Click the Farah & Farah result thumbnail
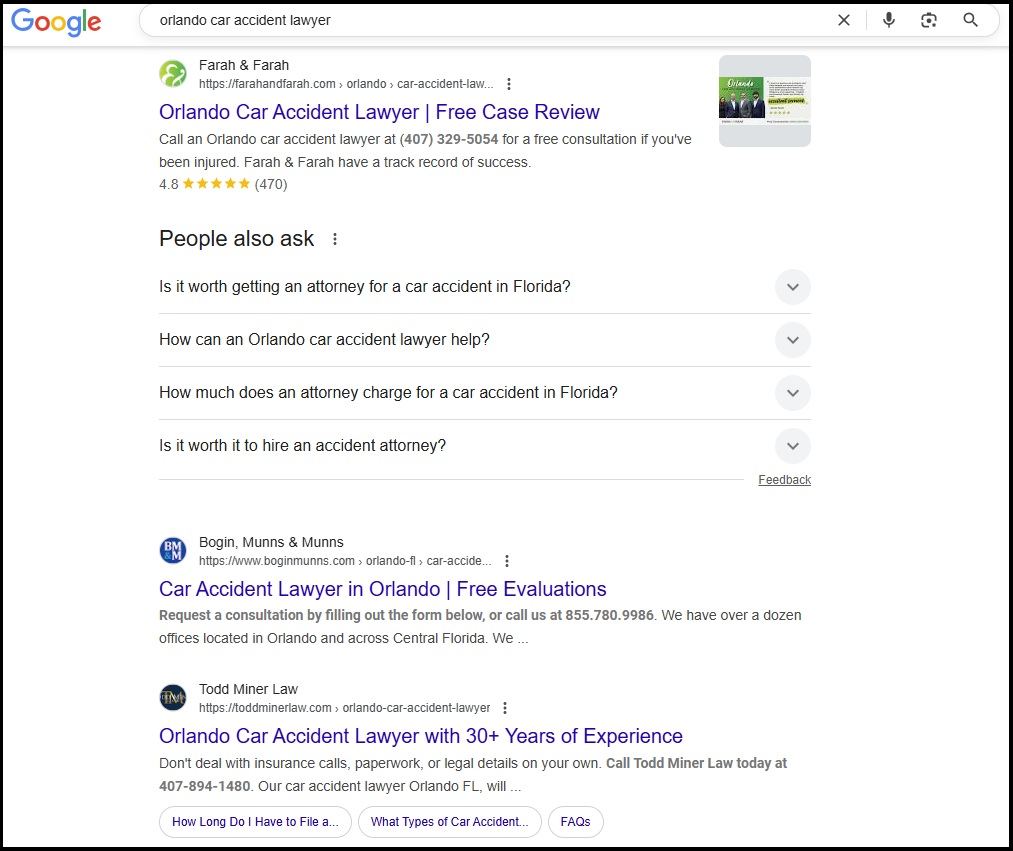This screenshot has width=1013, height=851. 765,101
